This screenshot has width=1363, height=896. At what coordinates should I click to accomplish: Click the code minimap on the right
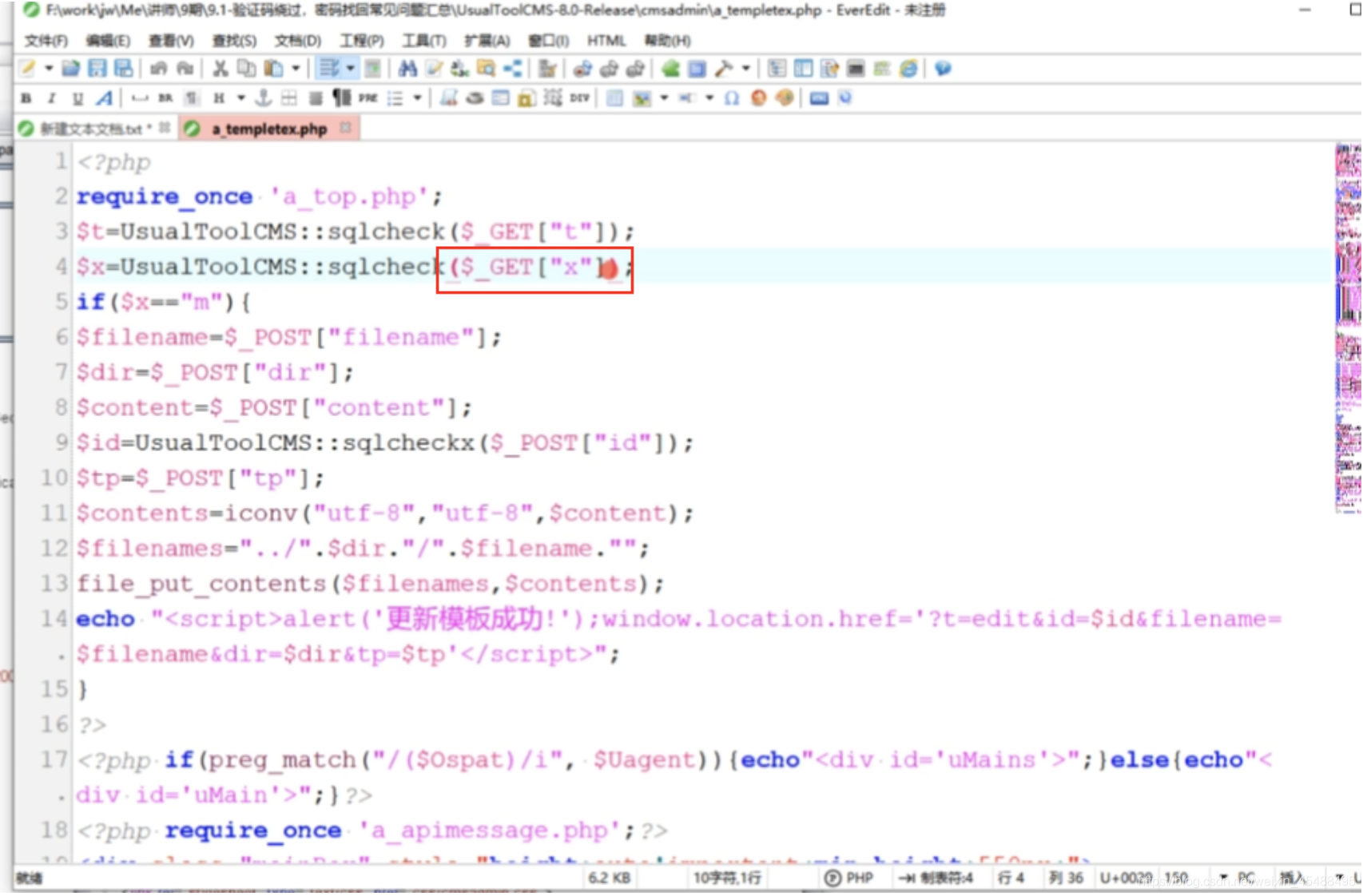click(x=1347, y=328)
